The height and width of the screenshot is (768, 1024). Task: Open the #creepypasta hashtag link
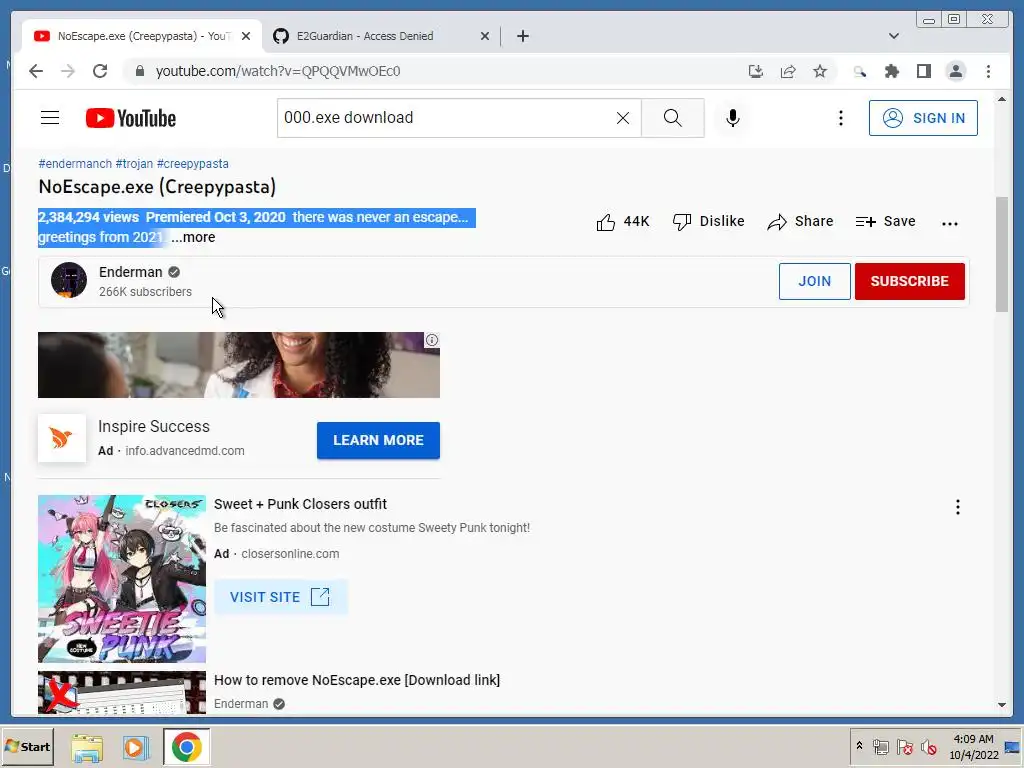[x=193, y=164]
